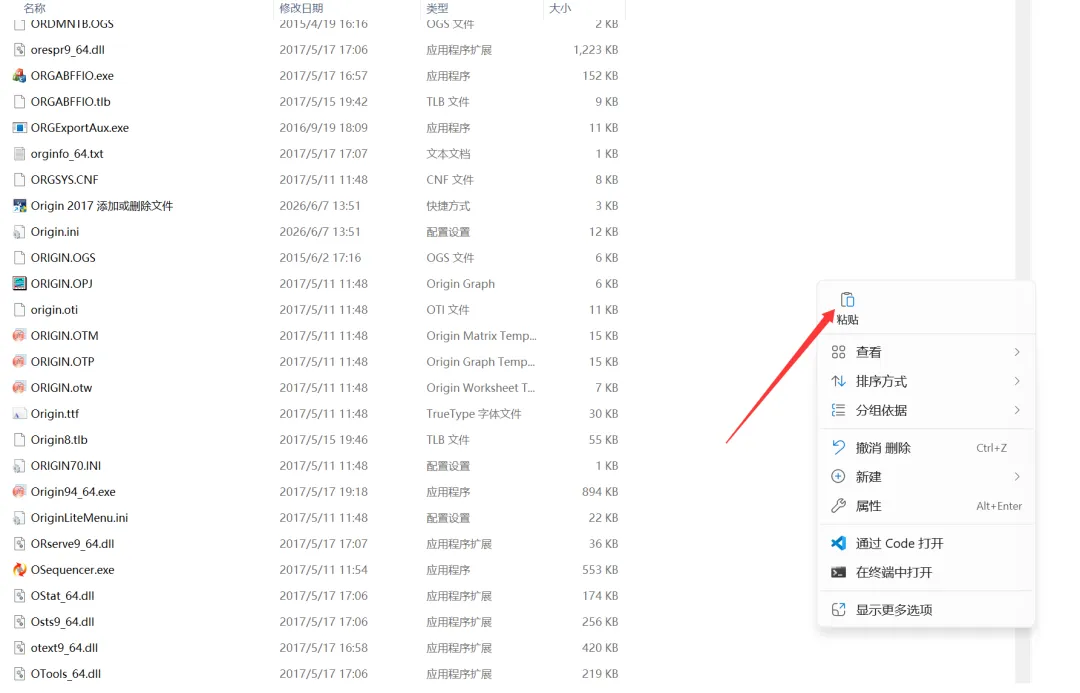Click the 分组依据 group list icon

(838, 410)
